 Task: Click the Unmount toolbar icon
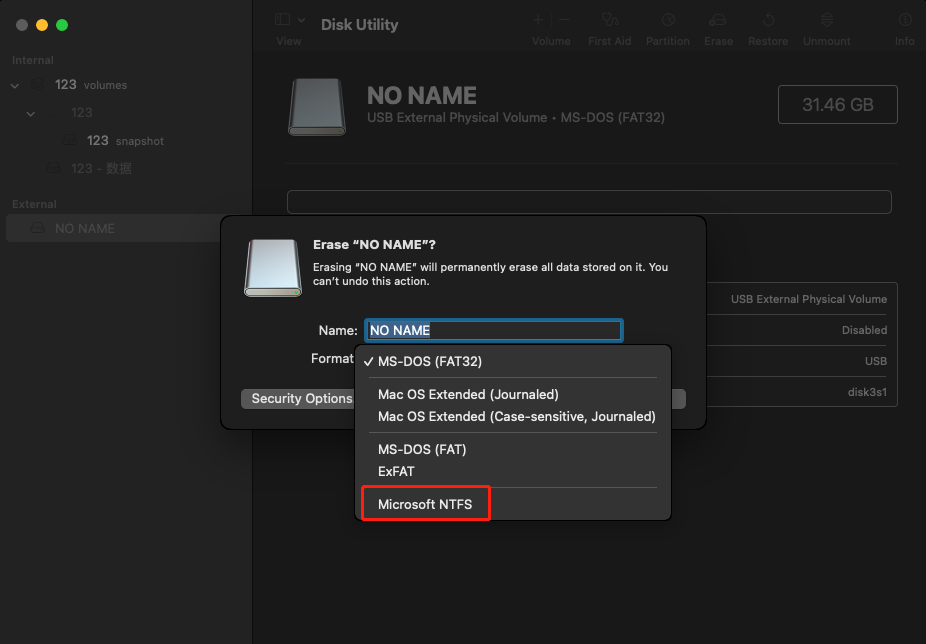click(x=827, y=21)
